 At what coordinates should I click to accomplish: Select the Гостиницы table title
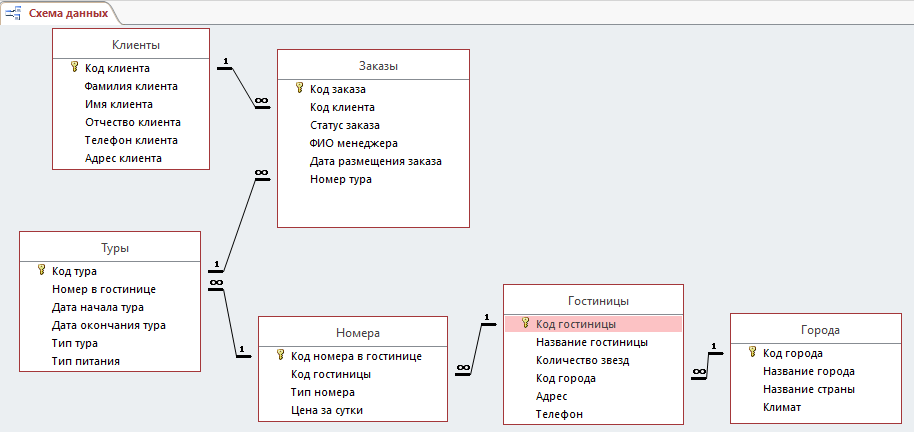coord(598,301)
